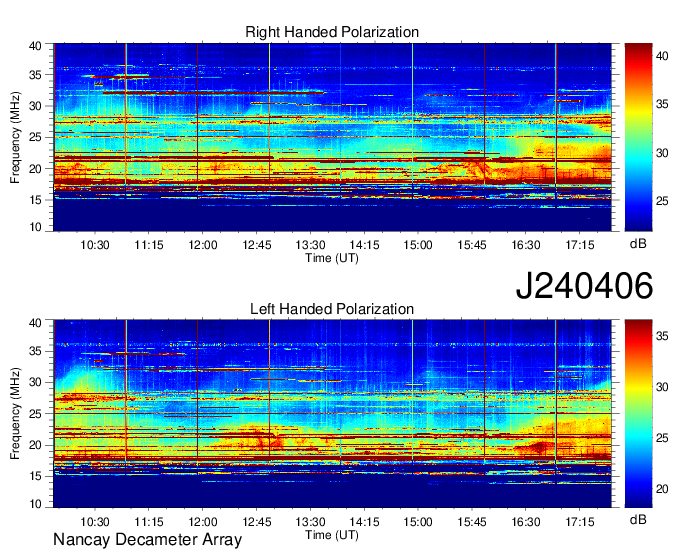Click 'Frequency (MHz)' axis label of Right Handed plot
This screenshot has height=552, width=680.
pyautogui.click(x=15, y=137)
